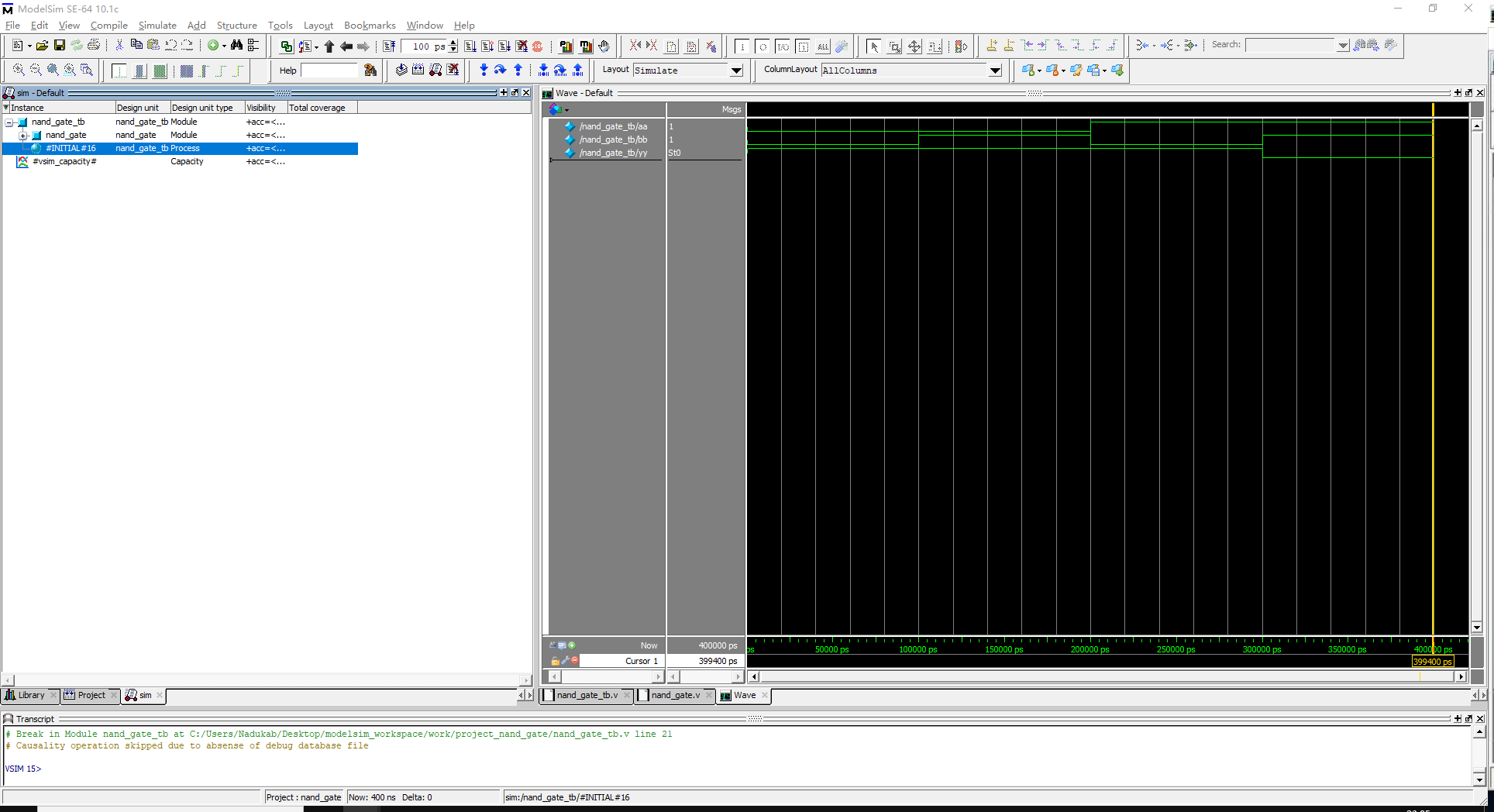1494x812 pixels.
Task: Click the Run -All toolbar icon
Action: (x=504, y=46)
